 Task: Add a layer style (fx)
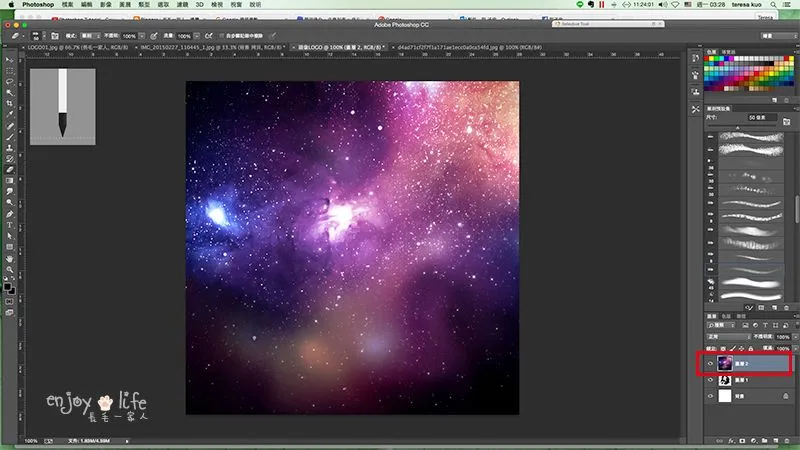pyautogui.click(x=731, y=441)
